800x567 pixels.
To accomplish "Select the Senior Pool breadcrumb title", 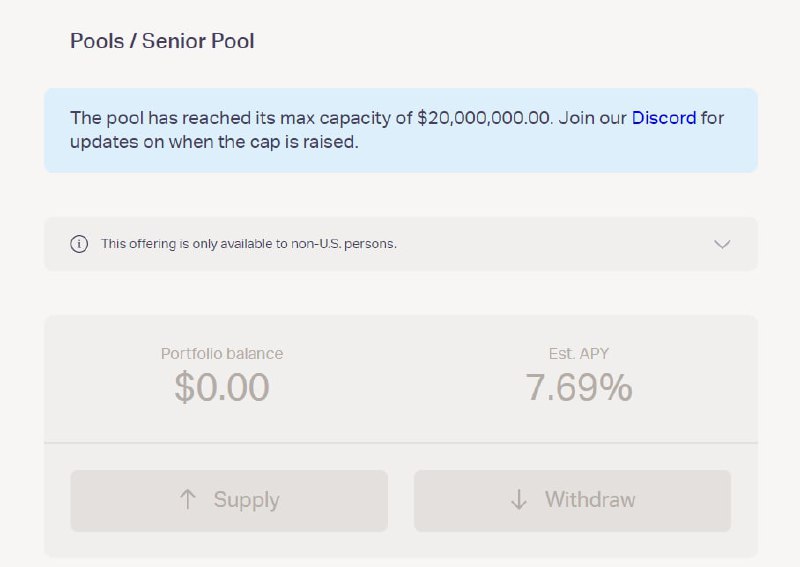I will tap(198, 41).
